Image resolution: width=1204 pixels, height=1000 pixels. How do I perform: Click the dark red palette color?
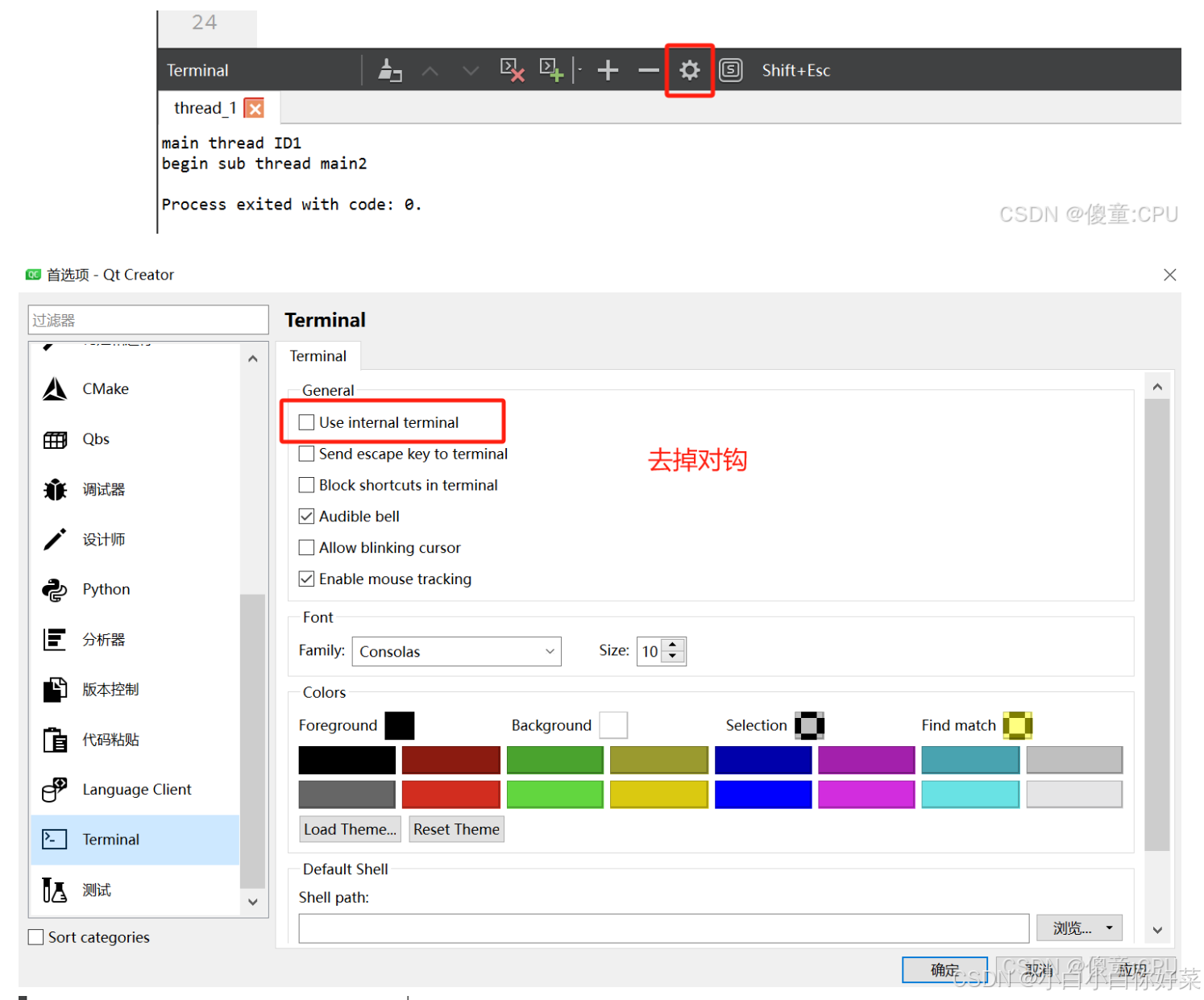tap(450, 760)
